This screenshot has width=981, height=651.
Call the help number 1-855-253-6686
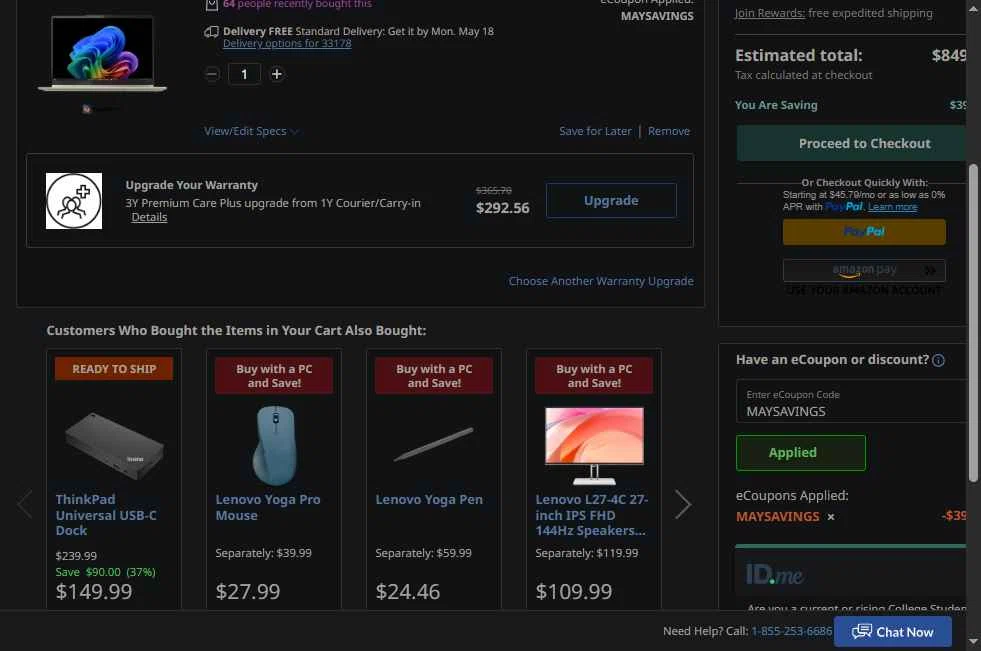click(x=791, y=631)
